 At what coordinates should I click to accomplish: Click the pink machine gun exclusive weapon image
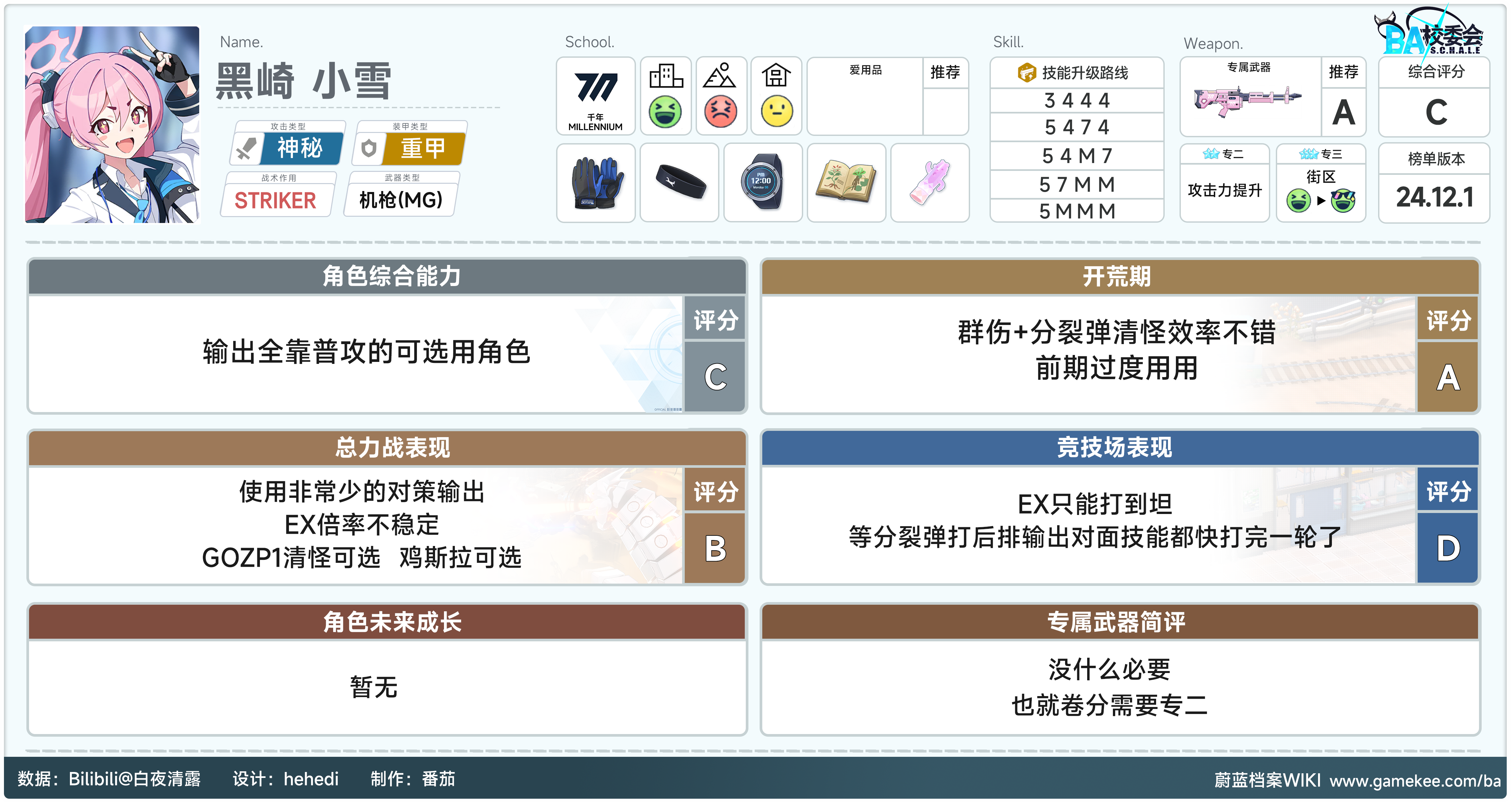[1247, 100]
